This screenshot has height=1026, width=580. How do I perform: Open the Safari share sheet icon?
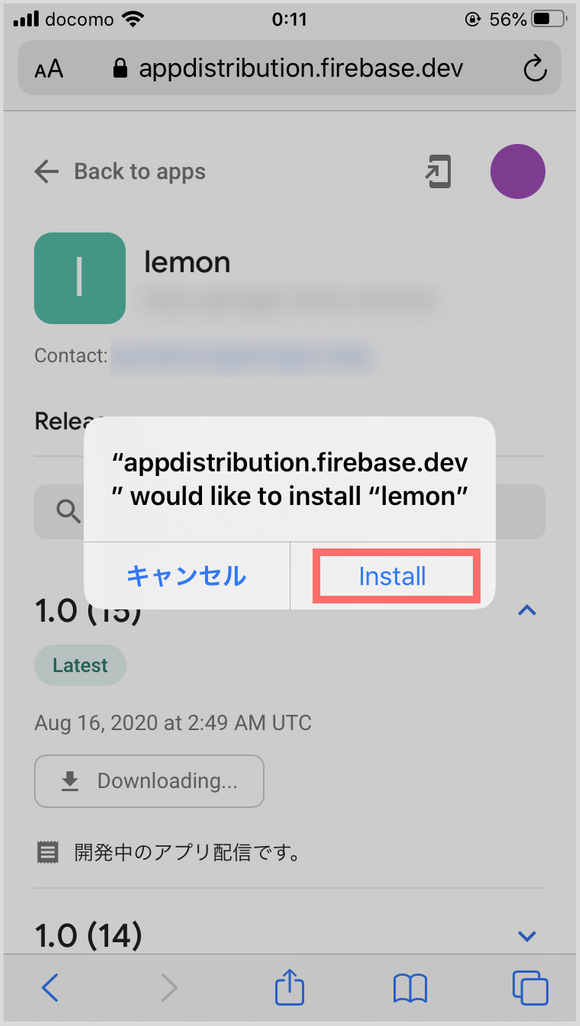[x=289, y=986]
